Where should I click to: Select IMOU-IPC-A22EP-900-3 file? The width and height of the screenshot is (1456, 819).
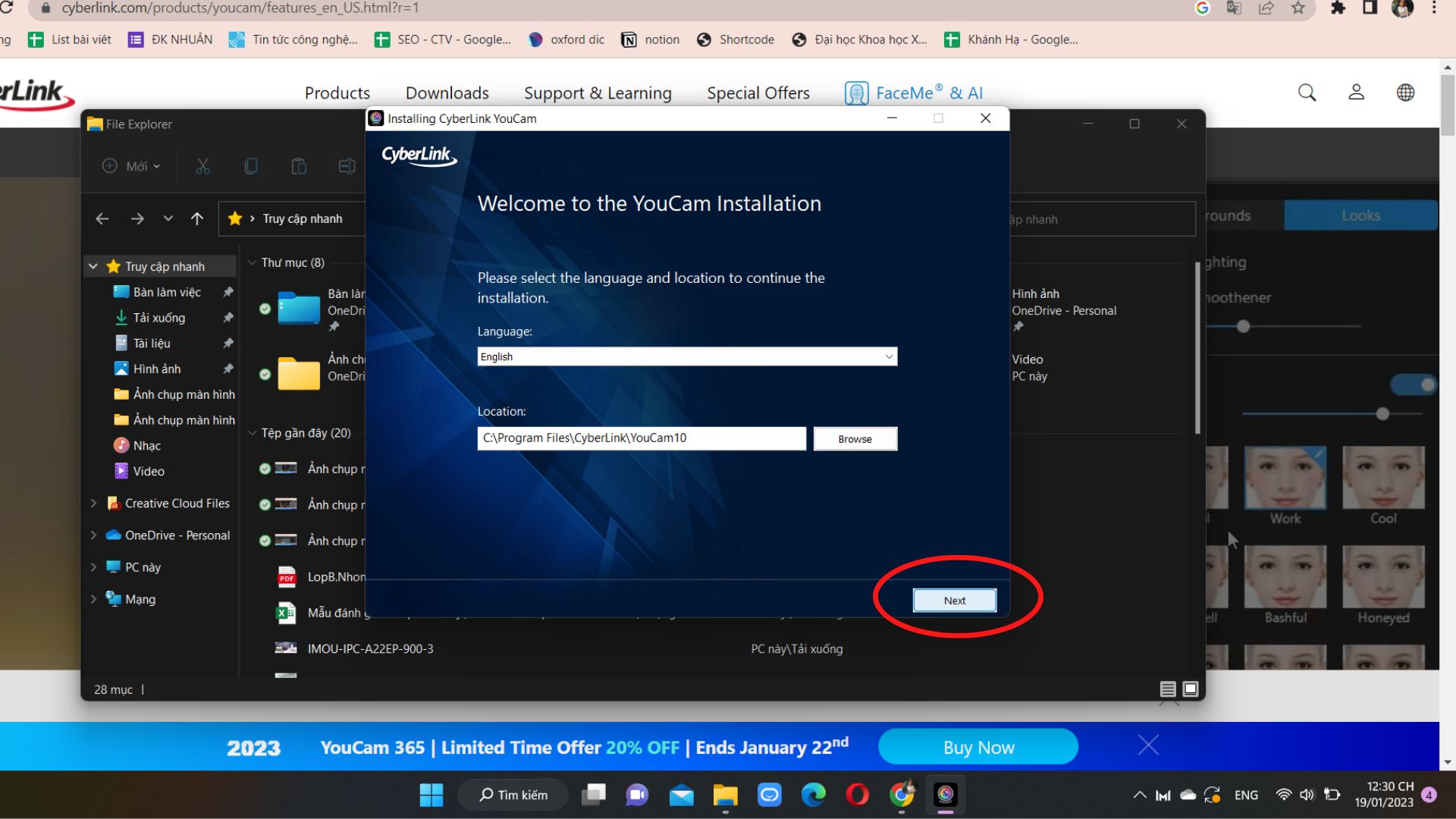click(x=370, y=649)
